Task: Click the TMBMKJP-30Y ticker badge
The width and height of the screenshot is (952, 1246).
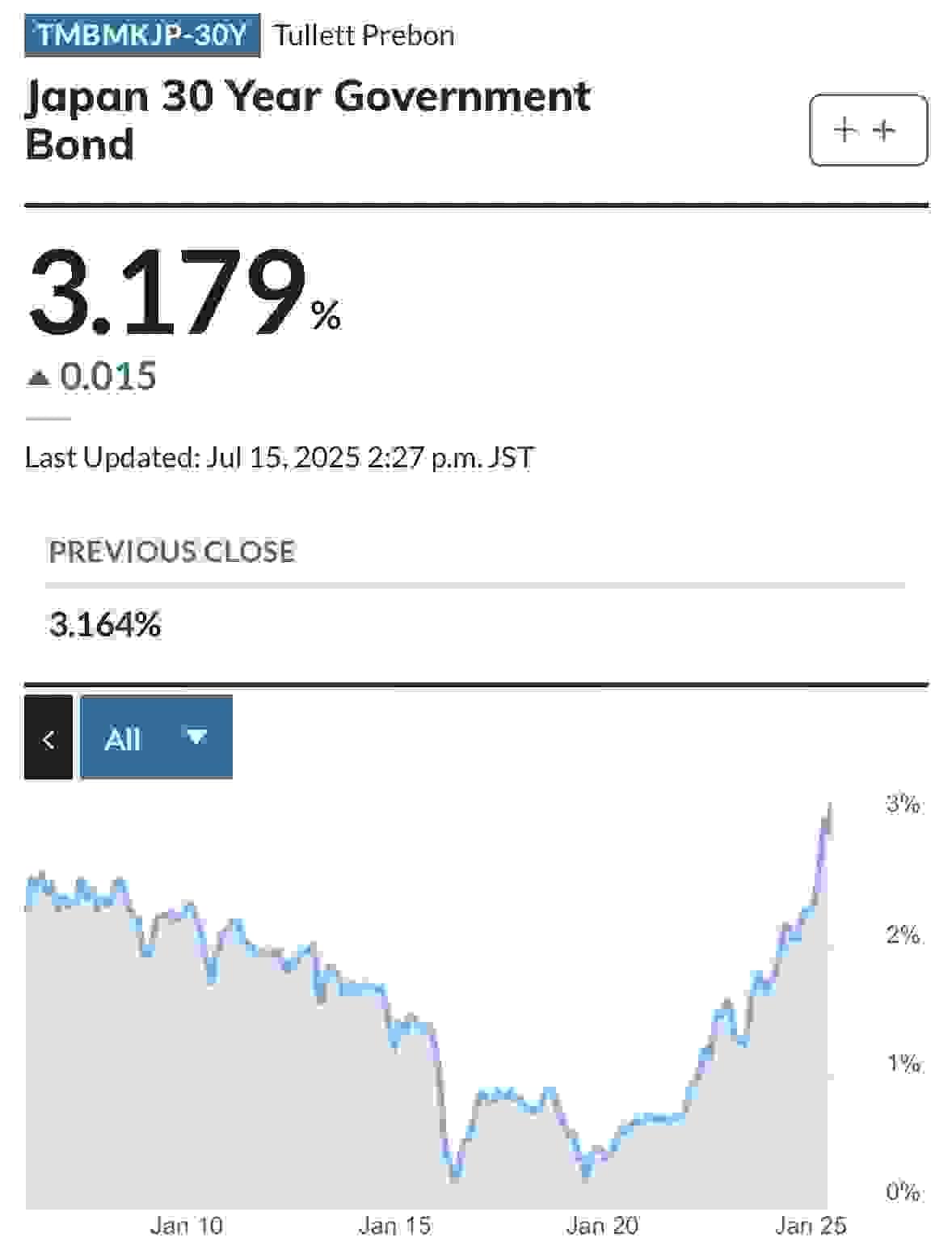Action: [x=142, y=36]
